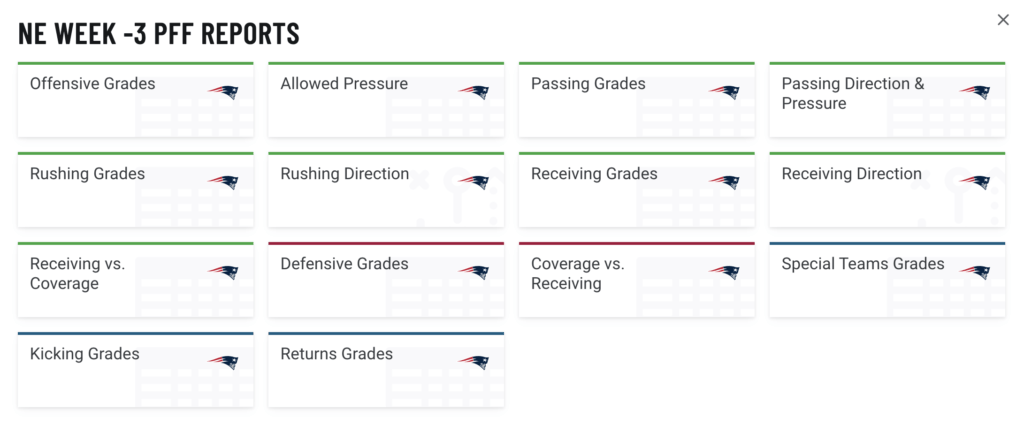Click the Patriots logo on Returns Grades card
Screen dimensions: 1024x425
[474, 362]
